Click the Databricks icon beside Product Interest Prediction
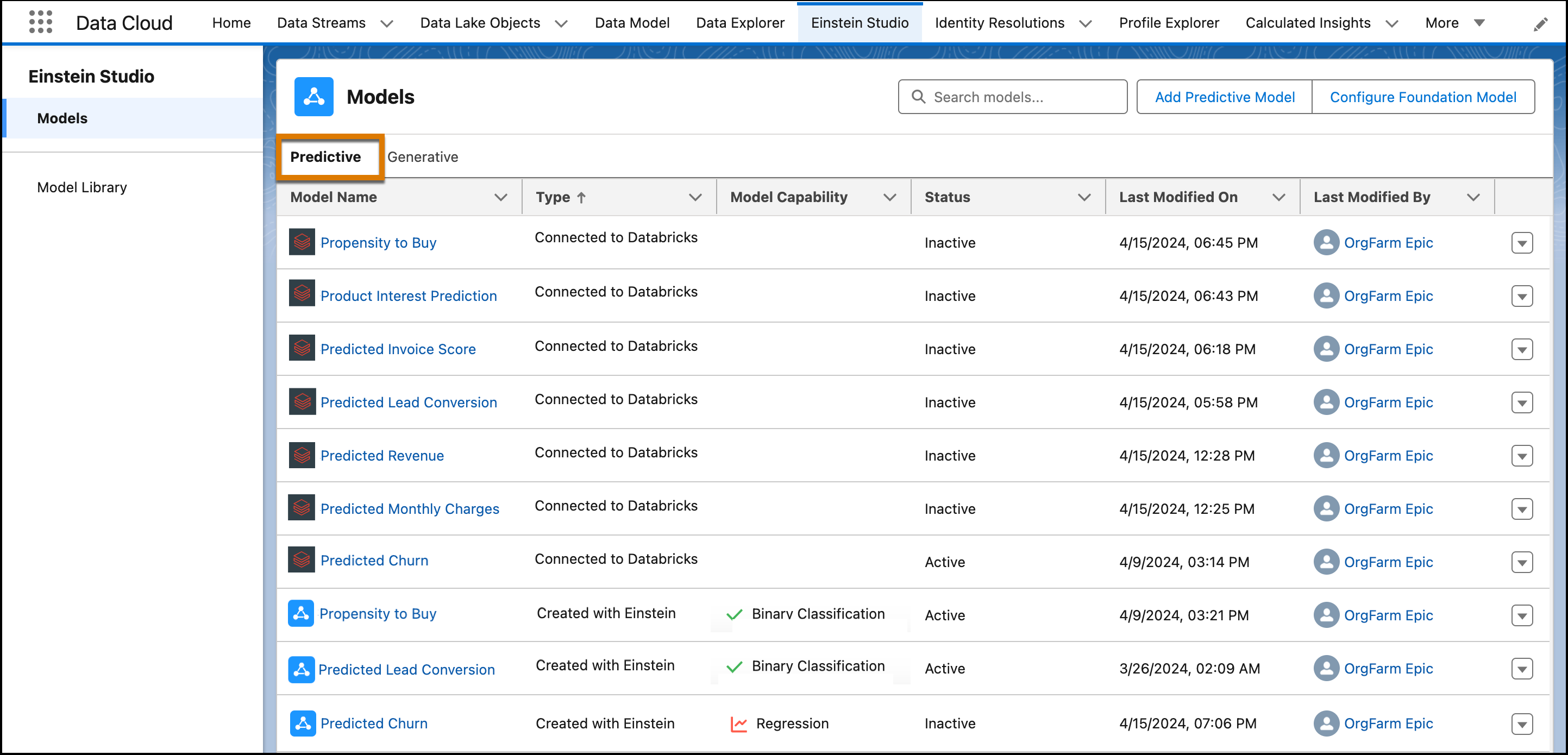 pos(302,293)
